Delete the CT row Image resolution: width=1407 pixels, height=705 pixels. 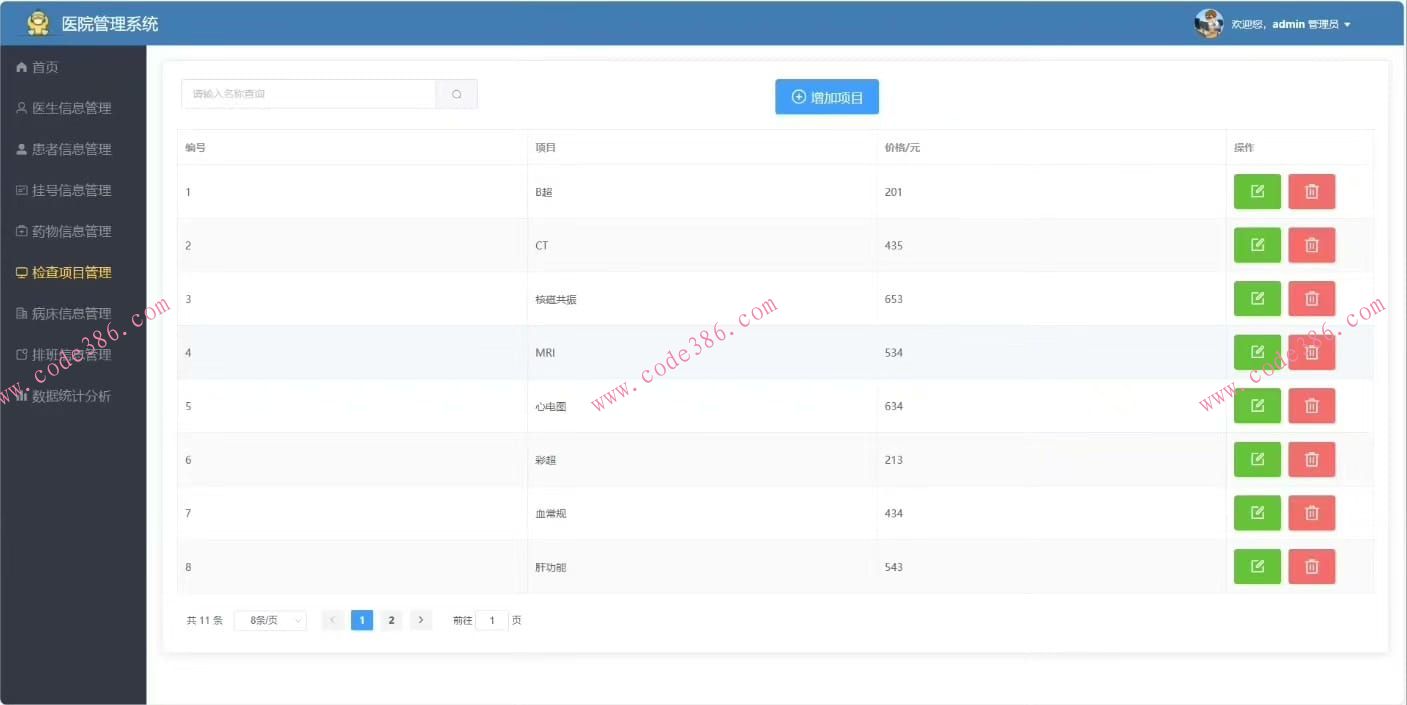tap(1311, 245)
